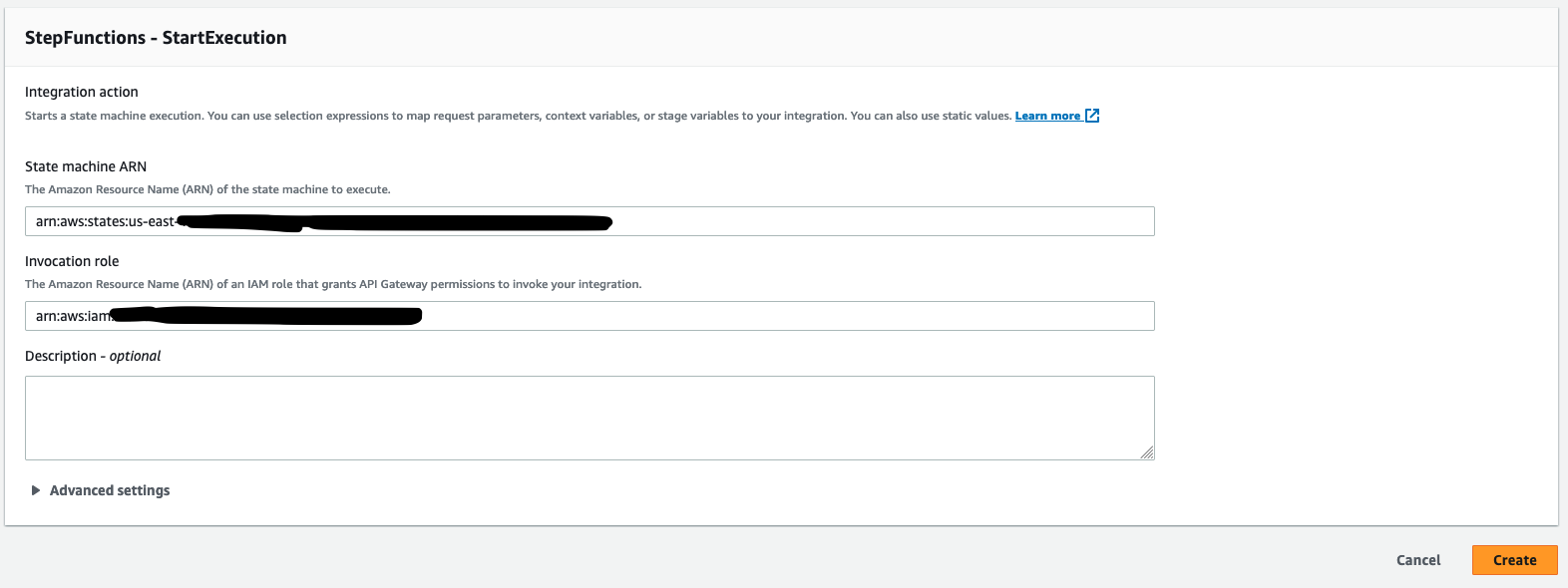Click the Integration action heading
The image size is (1568, 588).
pos(82,92)
